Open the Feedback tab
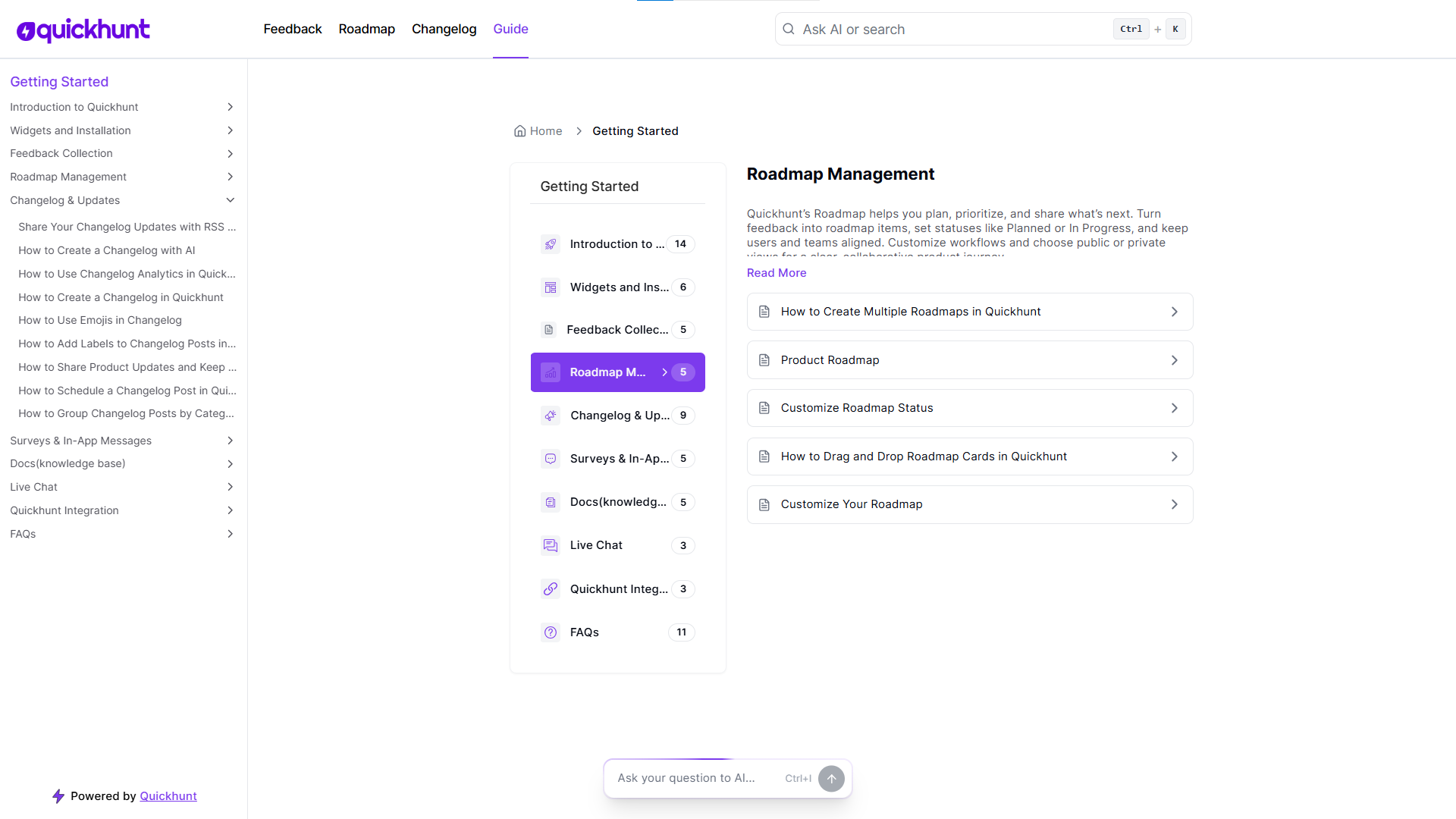Image resolution: width=1456 pixels, height=819 pixels. click(293, 29)
